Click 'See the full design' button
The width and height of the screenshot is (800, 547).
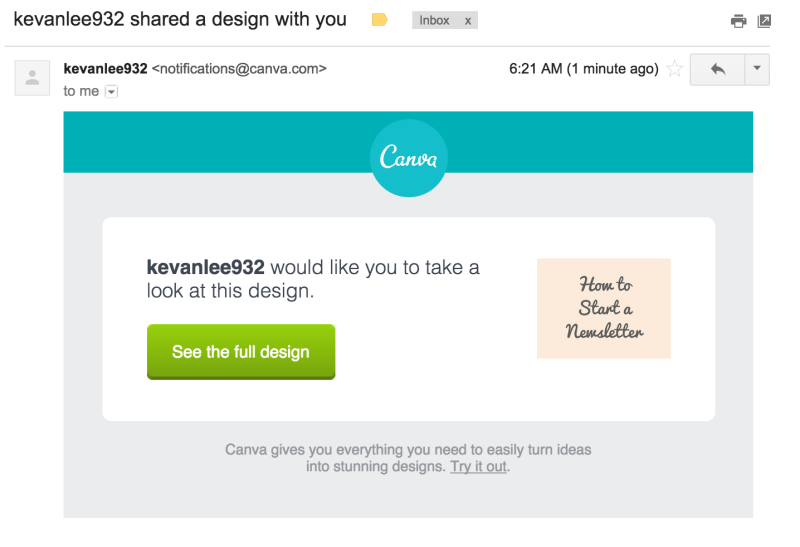click(x=241, y=352)
